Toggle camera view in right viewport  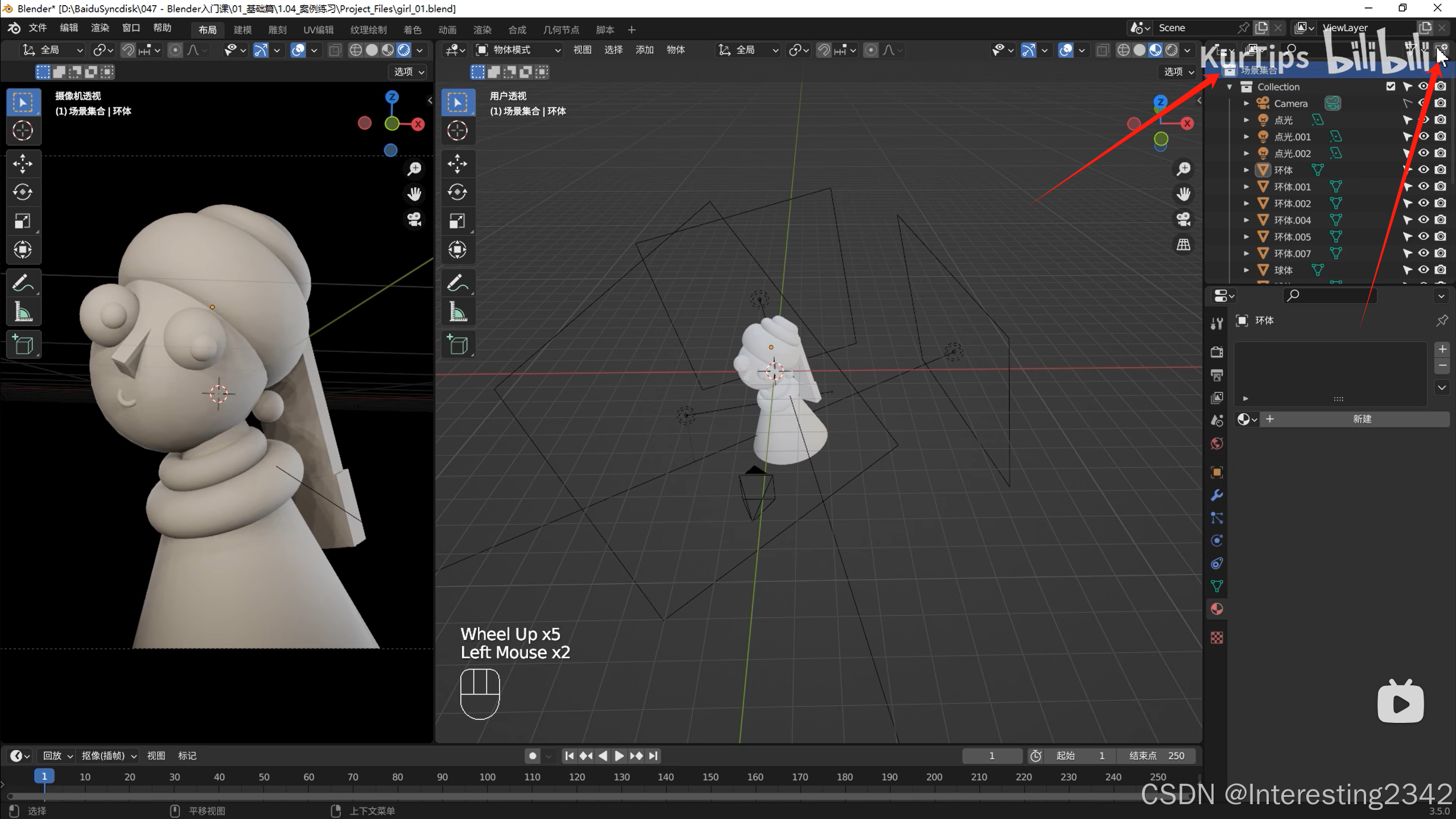(x=1183, y=220)
